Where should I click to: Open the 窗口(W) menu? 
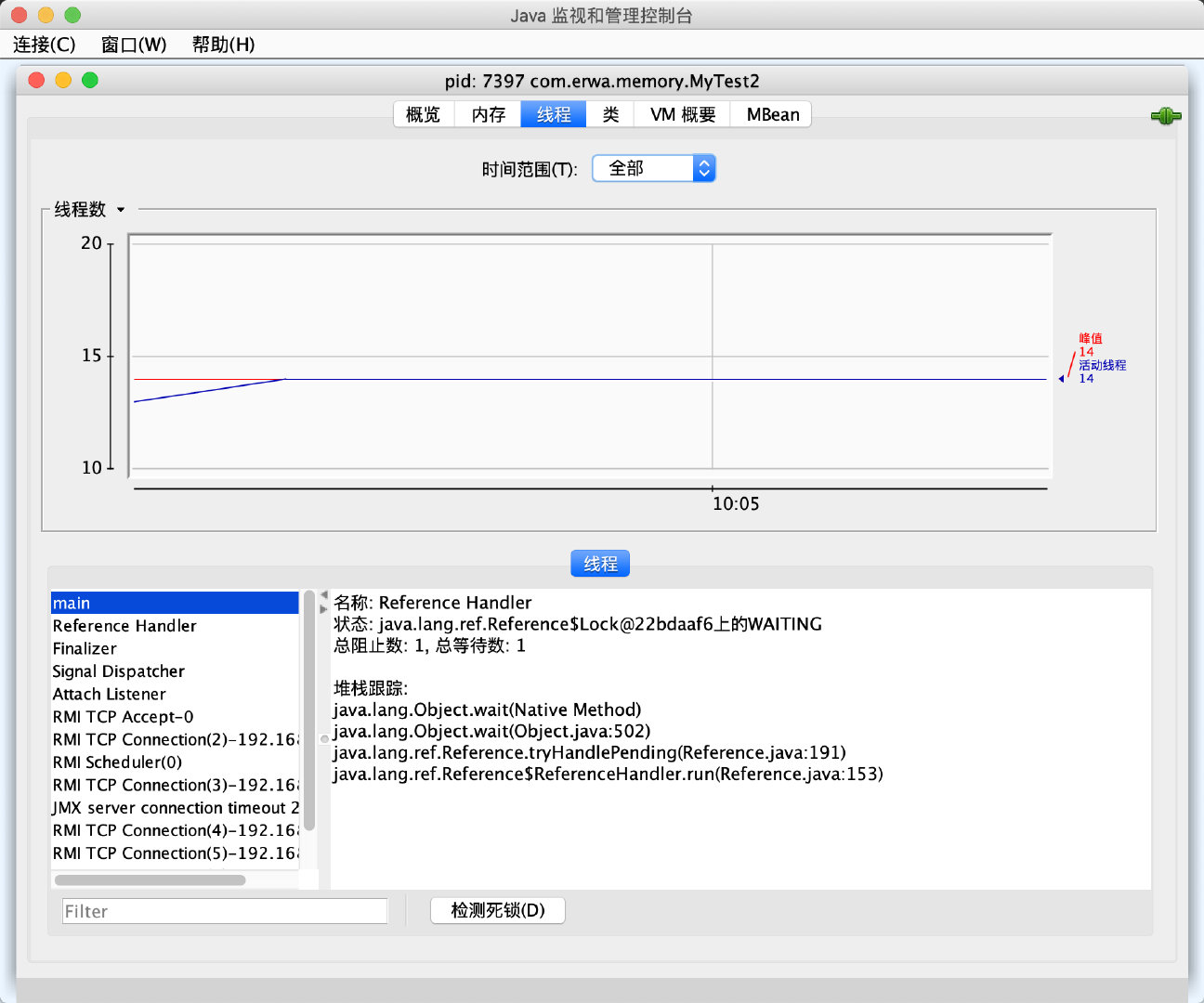tap(134, 45)
